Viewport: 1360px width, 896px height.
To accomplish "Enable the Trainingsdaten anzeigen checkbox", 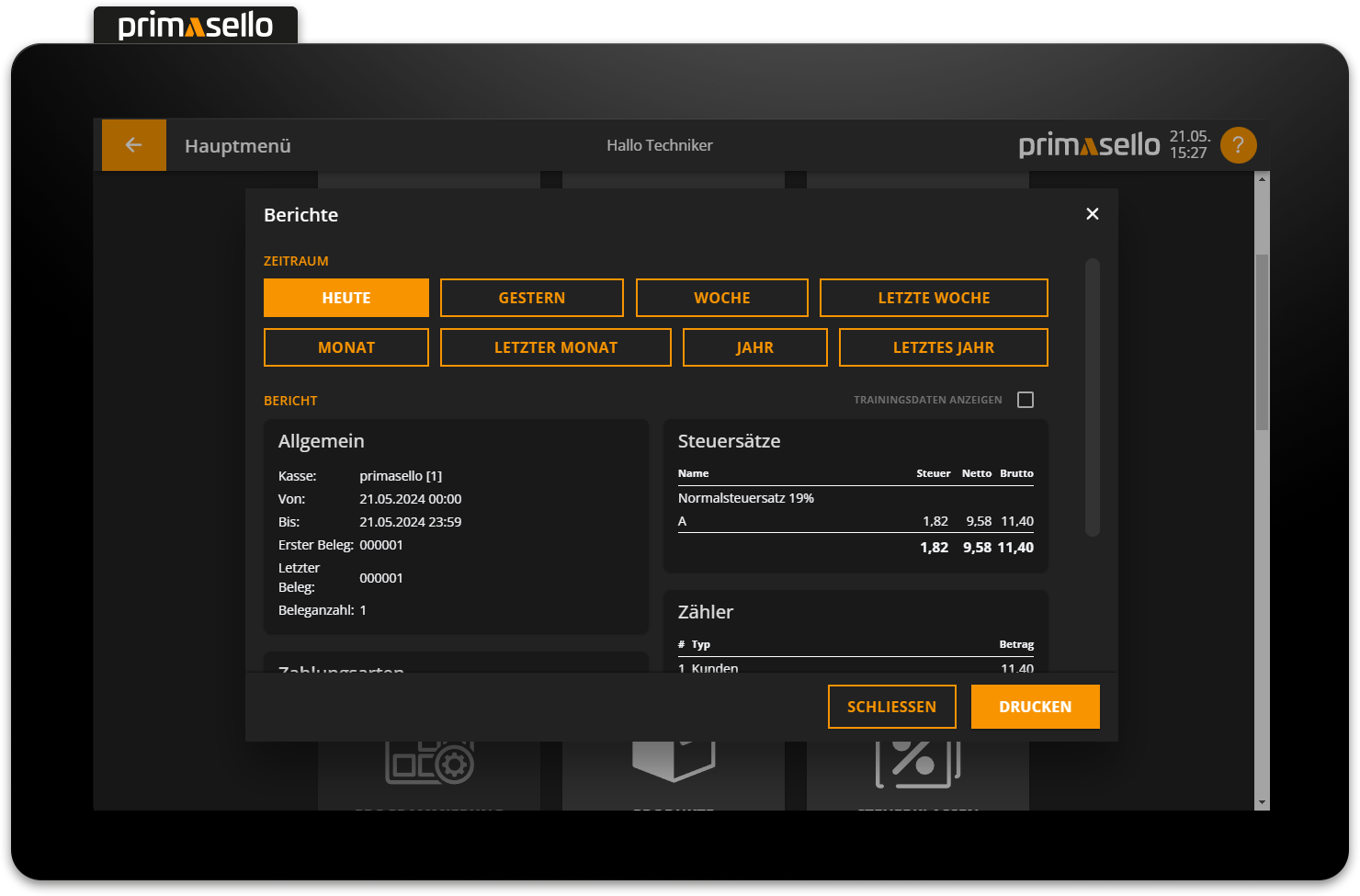I will 1026,400.
